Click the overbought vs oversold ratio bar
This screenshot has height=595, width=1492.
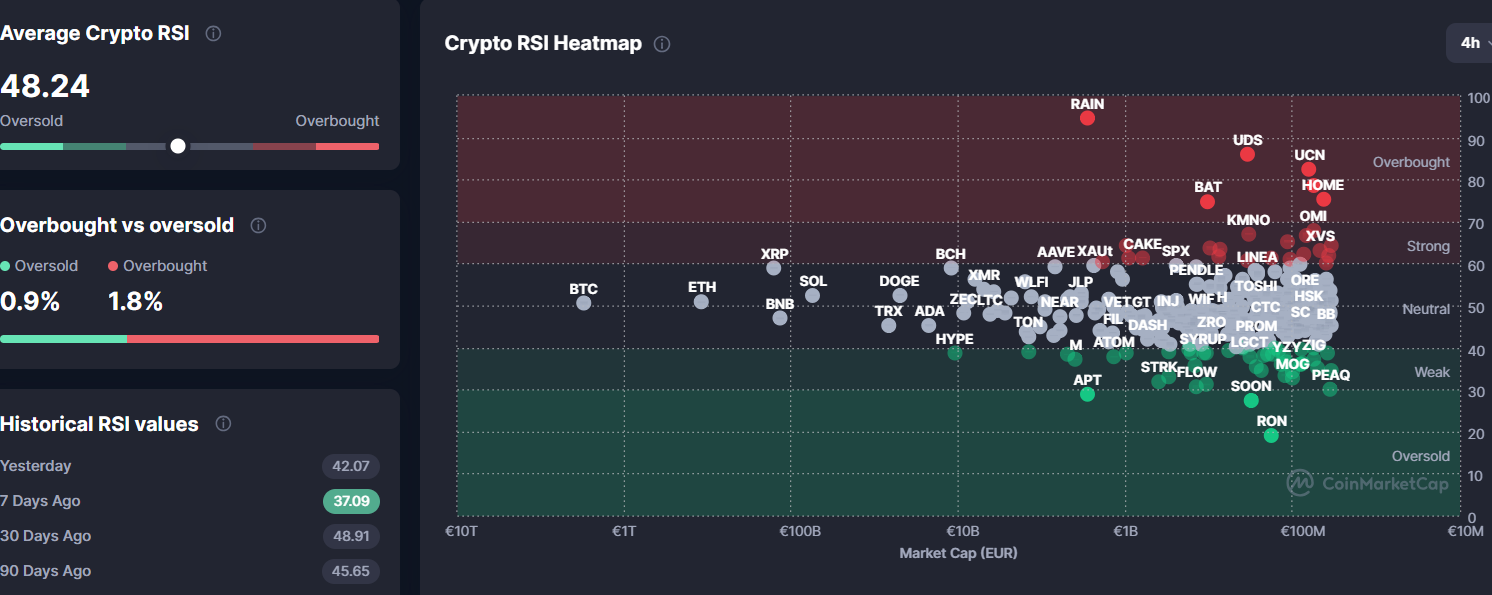point(190,339)
